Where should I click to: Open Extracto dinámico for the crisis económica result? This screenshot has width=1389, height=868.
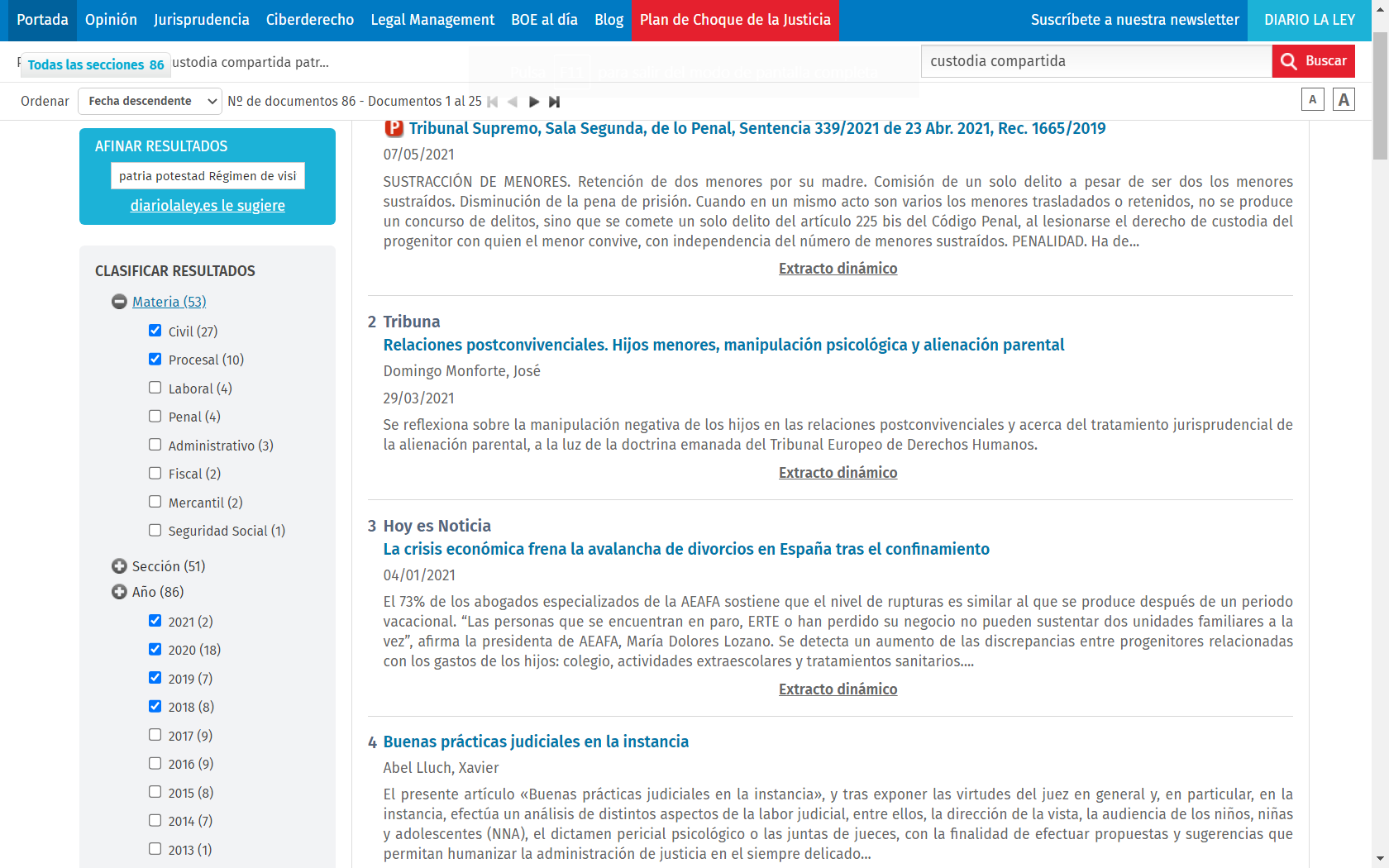(x=838, y=689)
